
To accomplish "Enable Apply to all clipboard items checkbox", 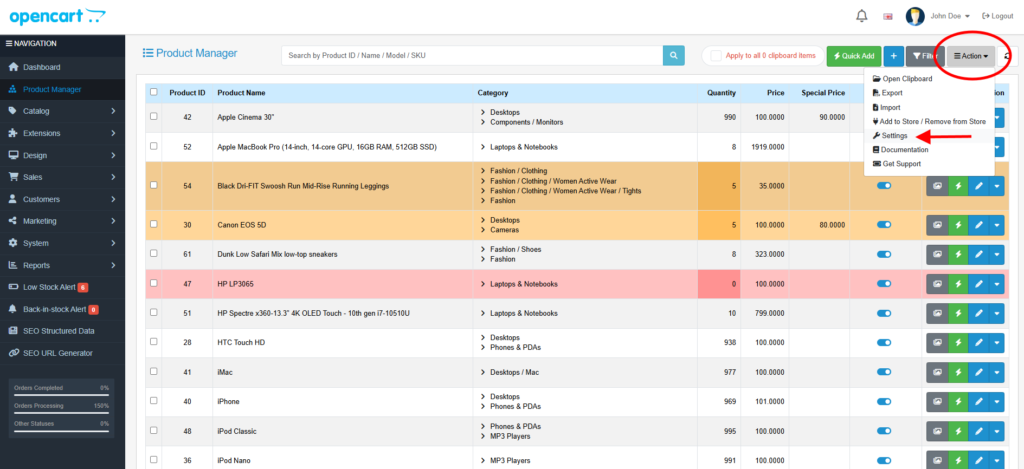I will [716, 56].
